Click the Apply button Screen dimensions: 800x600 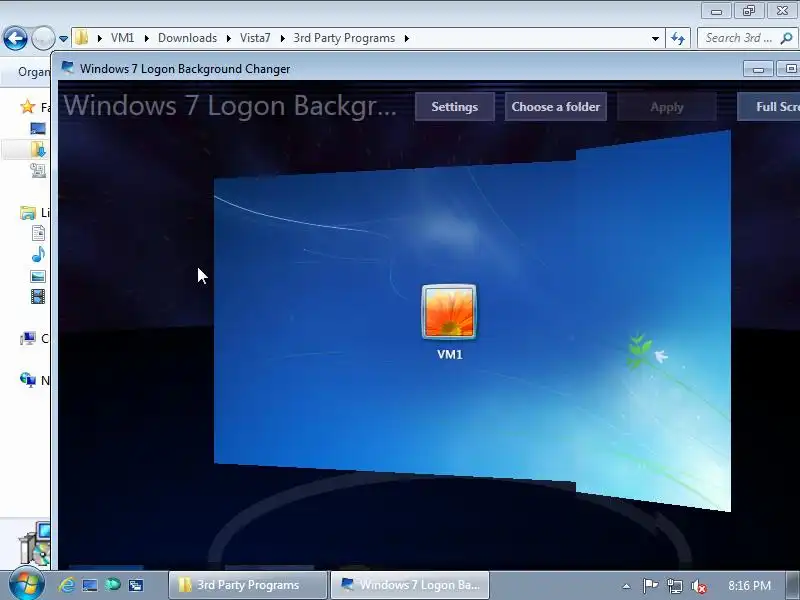click(667, 107)
